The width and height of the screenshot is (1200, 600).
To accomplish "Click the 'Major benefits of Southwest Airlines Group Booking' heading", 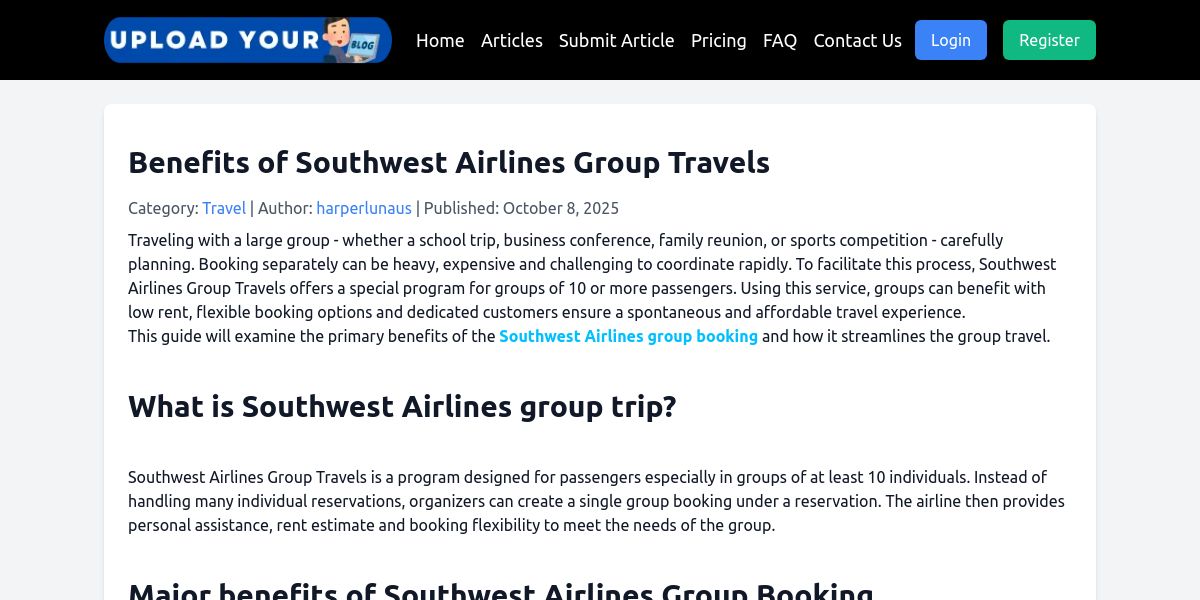I will click(x=501, y=590).
